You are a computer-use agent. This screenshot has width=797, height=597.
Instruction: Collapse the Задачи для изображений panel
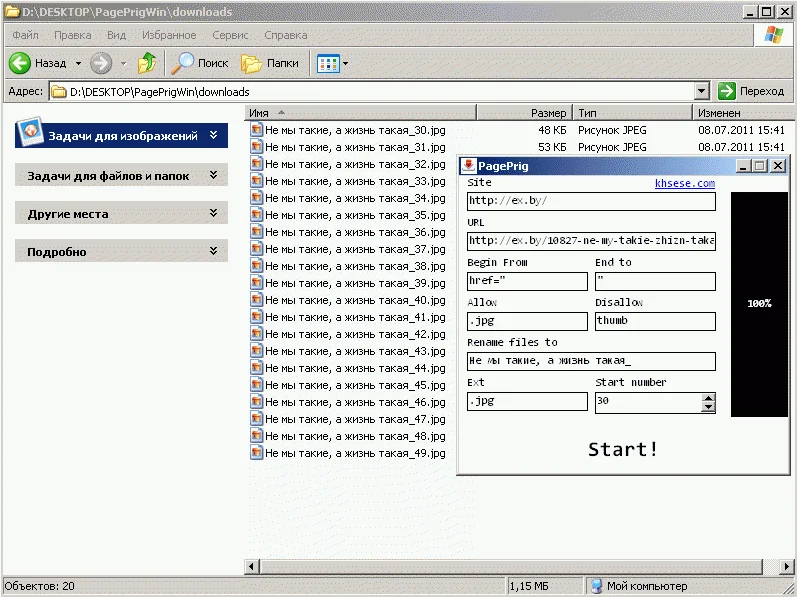pyautogui.click(x=213, y=135)
